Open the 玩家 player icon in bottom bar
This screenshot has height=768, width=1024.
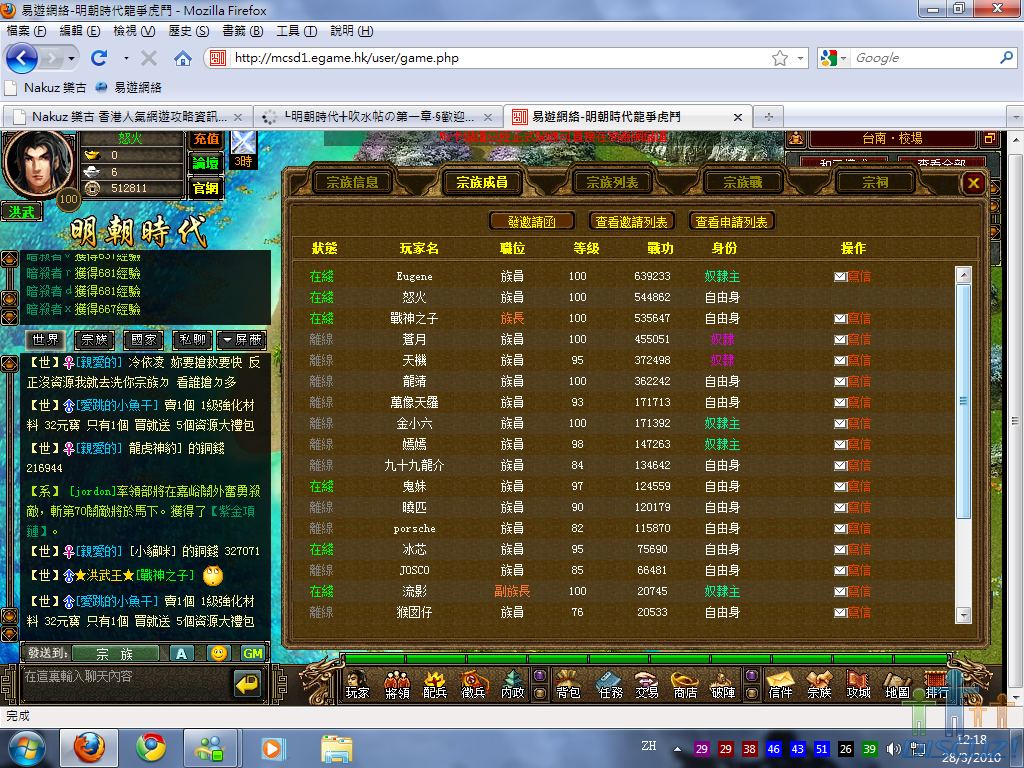pos(357,684)
